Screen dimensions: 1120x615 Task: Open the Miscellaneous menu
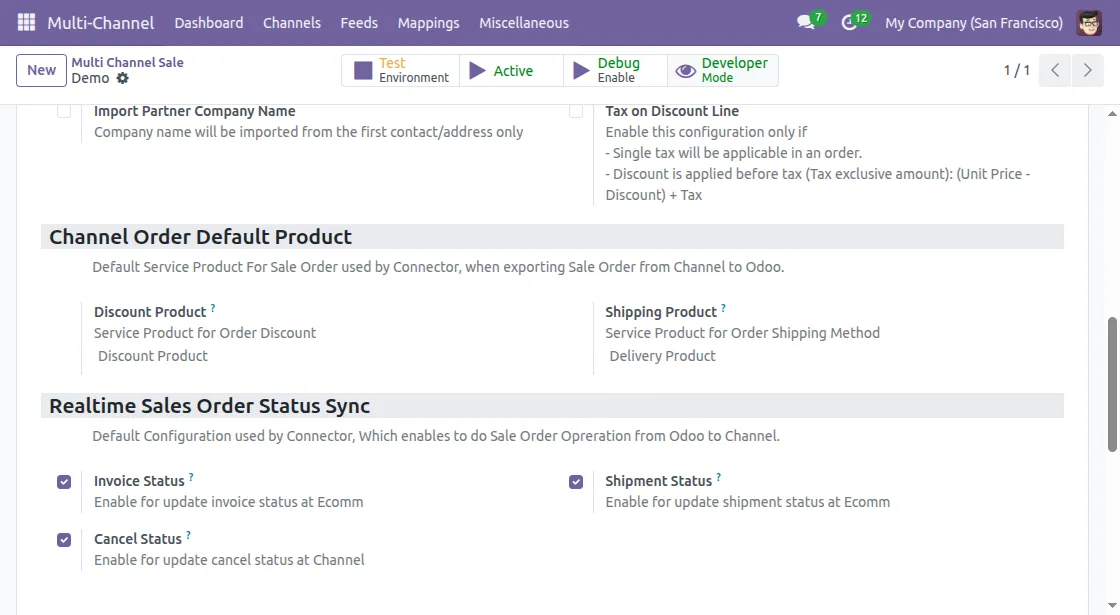[x=524, y=23]
